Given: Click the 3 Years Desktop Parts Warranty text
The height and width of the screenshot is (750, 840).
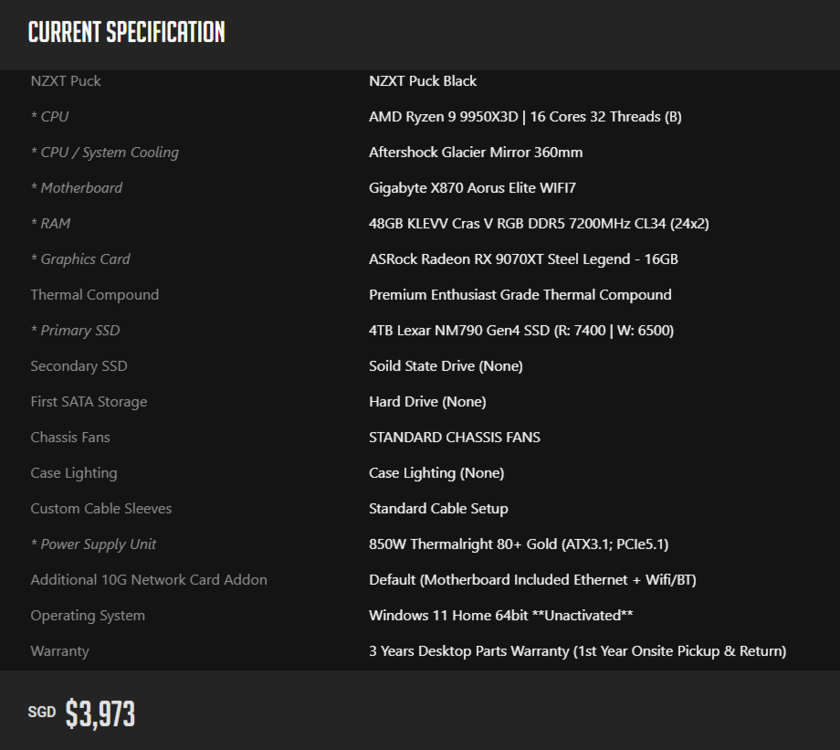Looking at the screenshot, I should (x=577, y=651).
